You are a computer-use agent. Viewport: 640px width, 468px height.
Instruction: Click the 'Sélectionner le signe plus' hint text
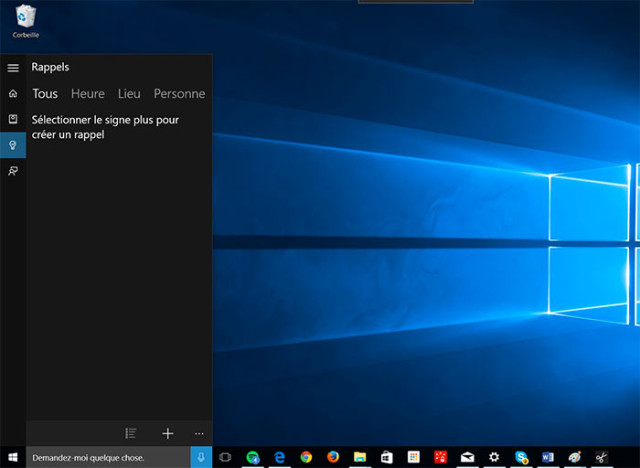(x=105, y=127)
